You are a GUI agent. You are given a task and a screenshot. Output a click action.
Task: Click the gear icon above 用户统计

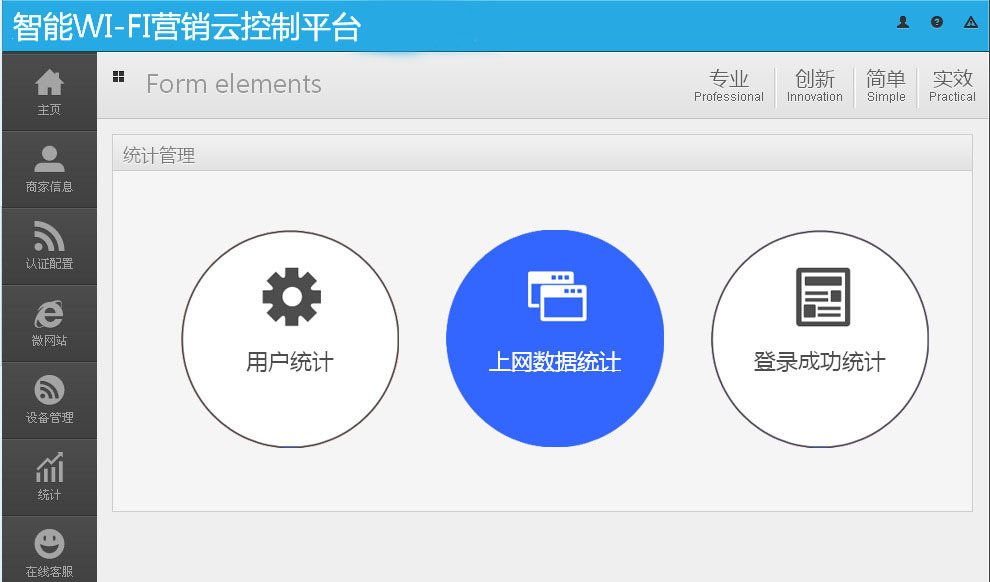[x=291, y=297]
